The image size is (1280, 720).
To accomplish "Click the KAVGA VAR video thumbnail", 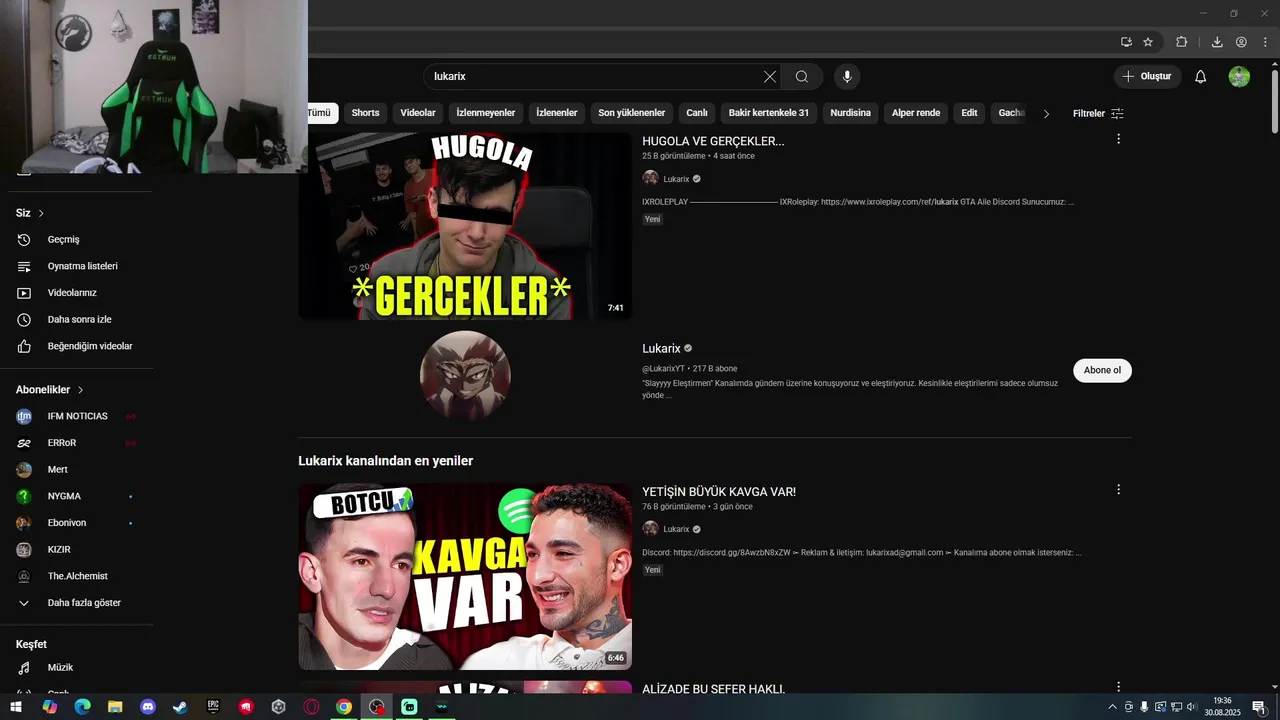I will pos(465,577).
